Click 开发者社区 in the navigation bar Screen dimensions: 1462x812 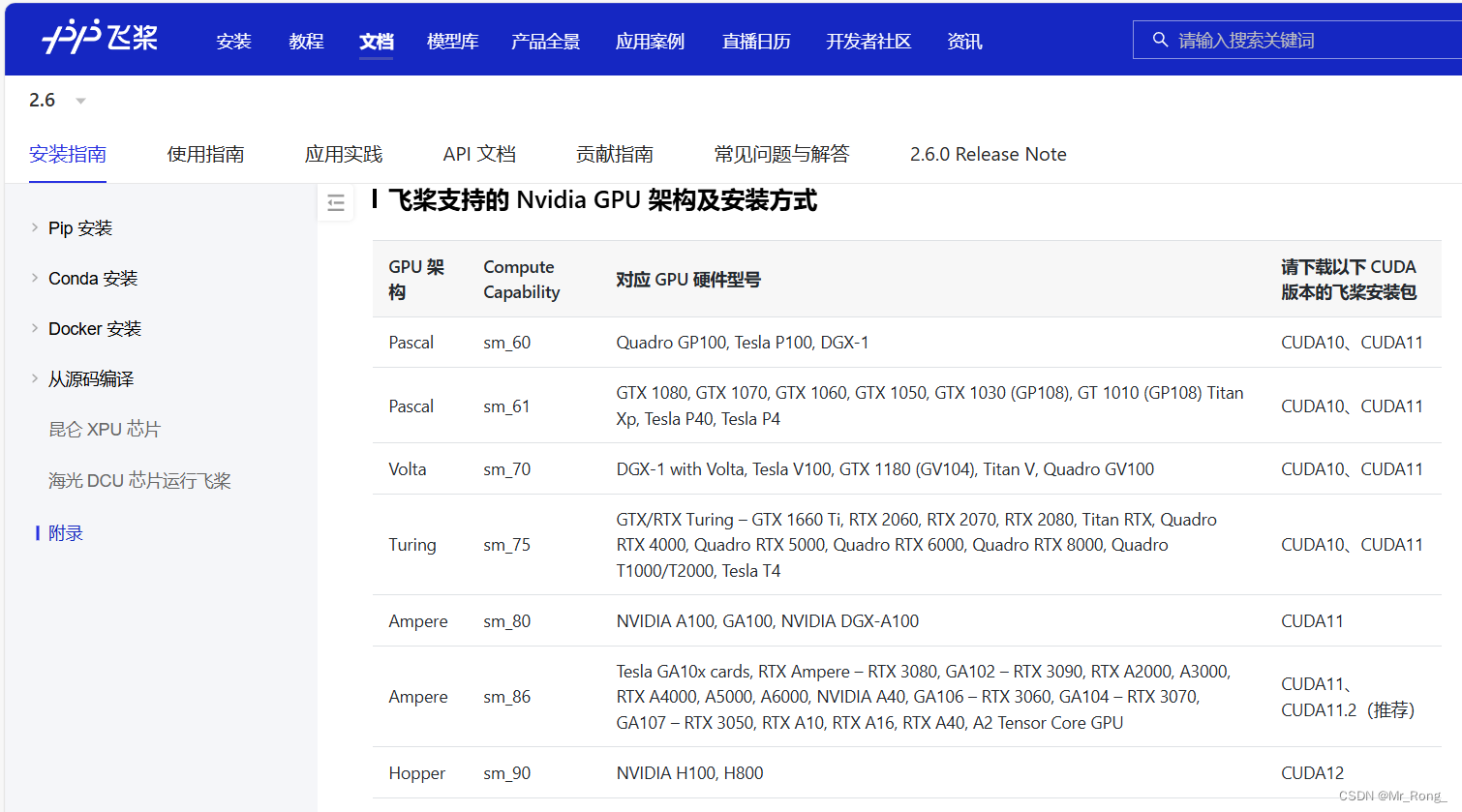tap(868, 41)
